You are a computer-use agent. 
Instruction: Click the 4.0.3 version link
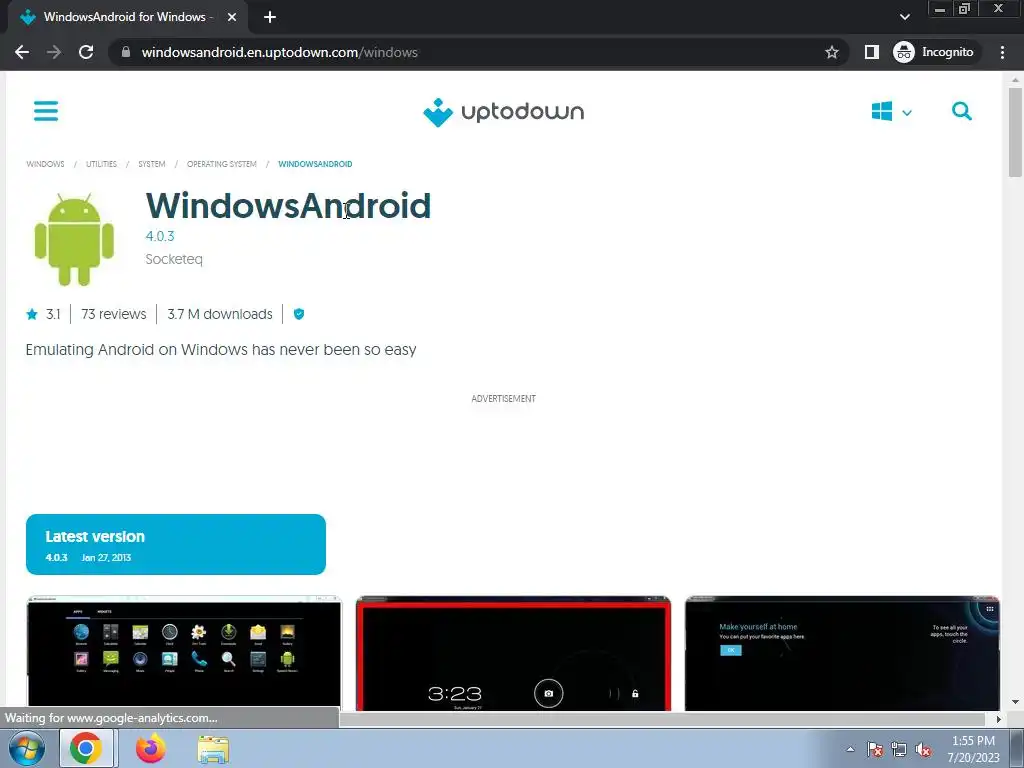[x=160, y=236]
